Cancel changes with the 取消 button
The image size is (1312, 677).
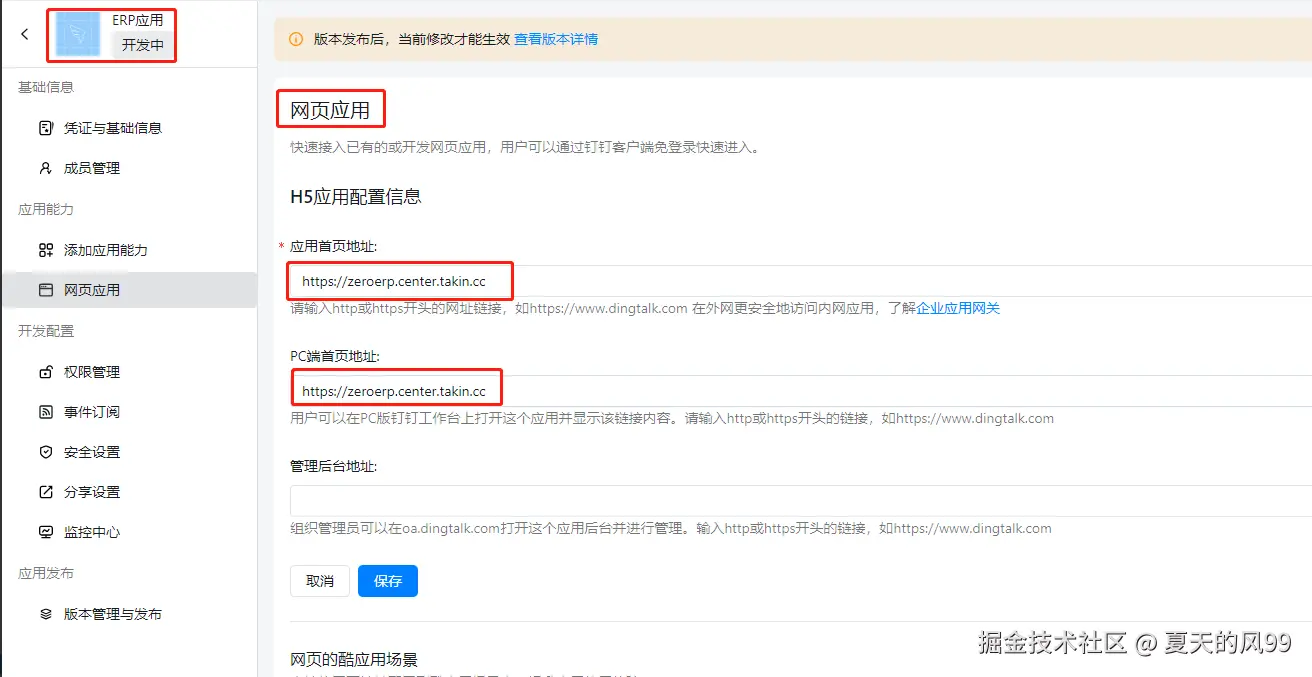click(319, 580)
